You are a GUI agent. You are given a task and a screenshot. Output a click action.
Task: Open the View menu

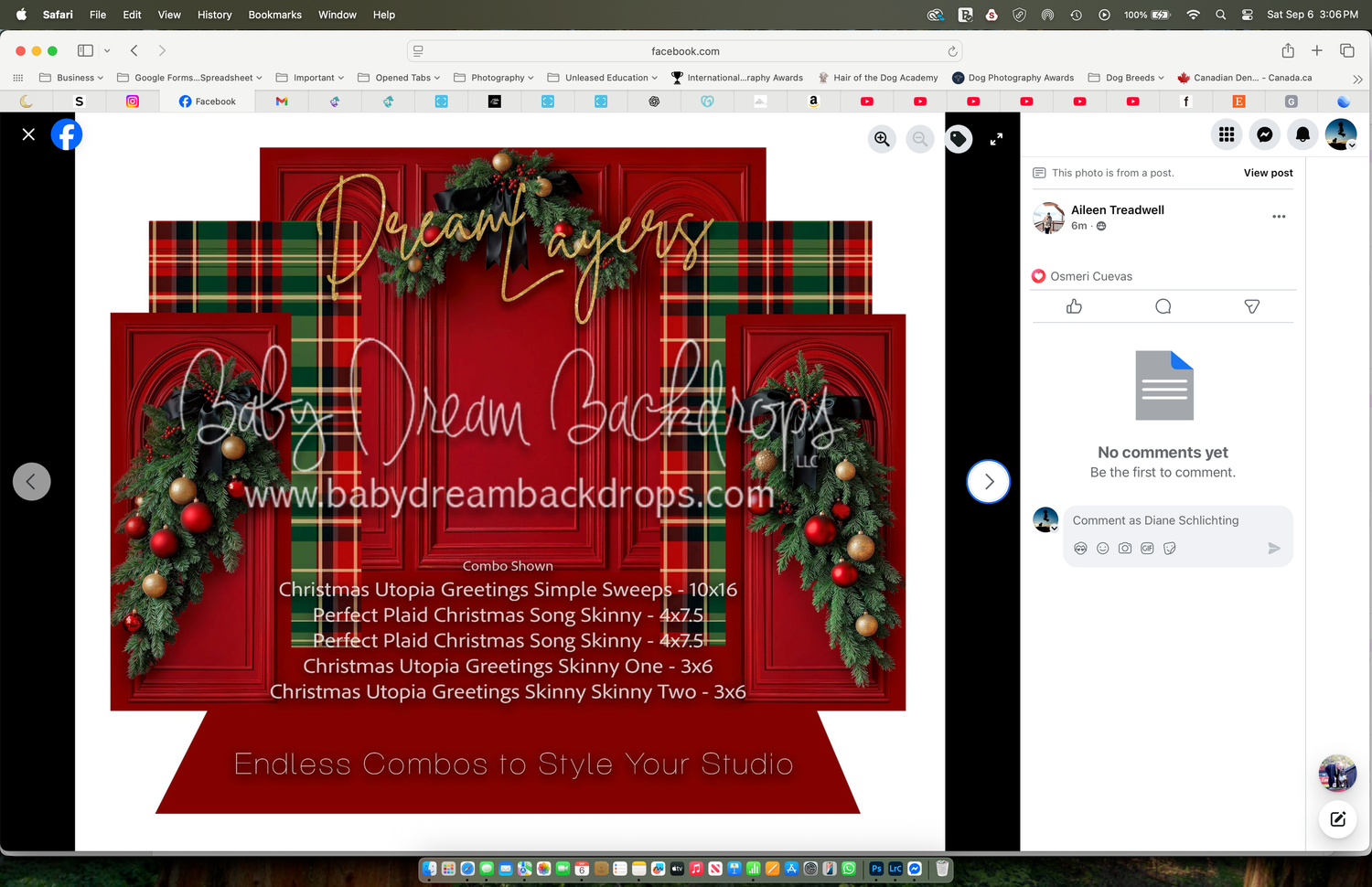(x=169, y=15)
